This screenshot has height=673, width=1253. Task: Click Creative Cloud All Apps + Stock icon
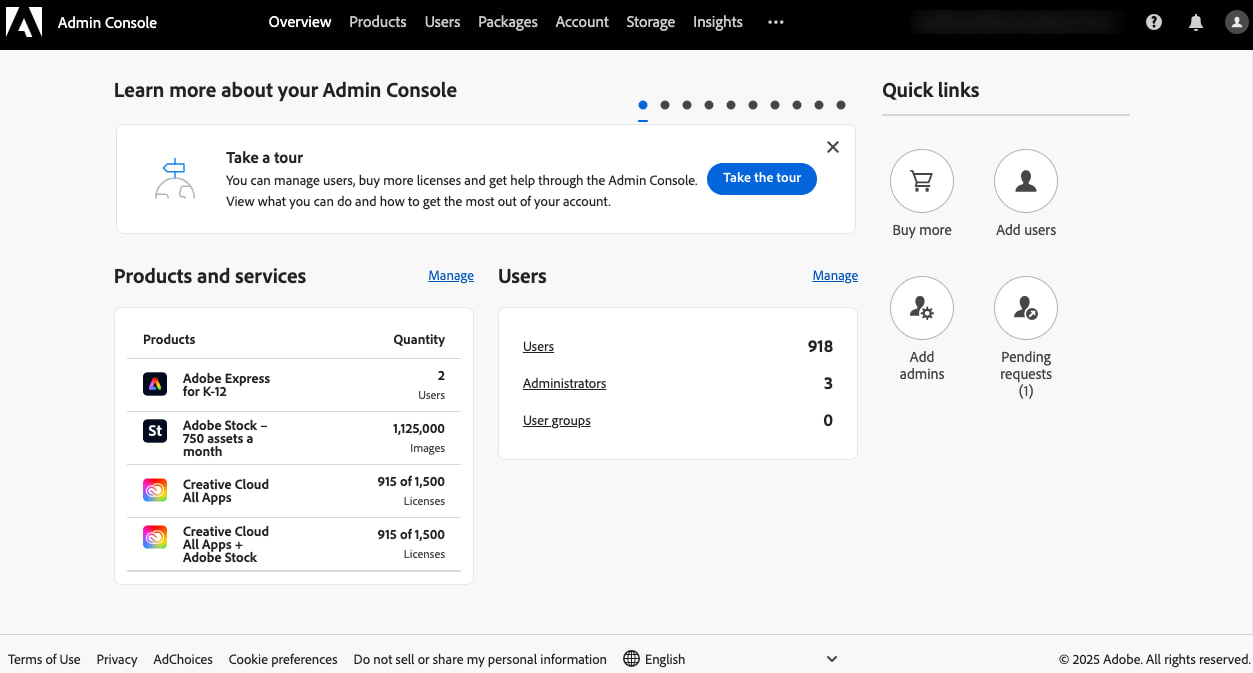click(155, 537)
